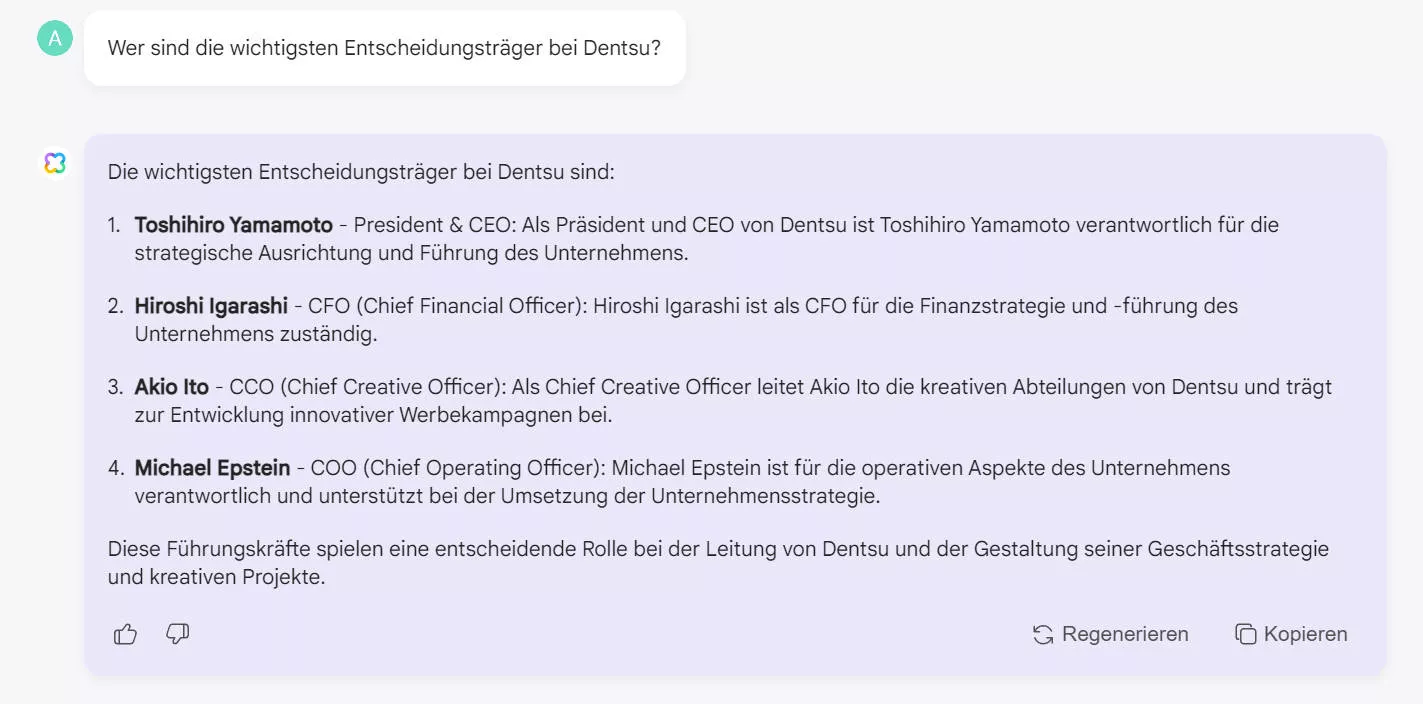Select the bolded name Toshihiro Yamamoto
The width and height of the screenshot is (1423, 704).
tap(233, 224)
